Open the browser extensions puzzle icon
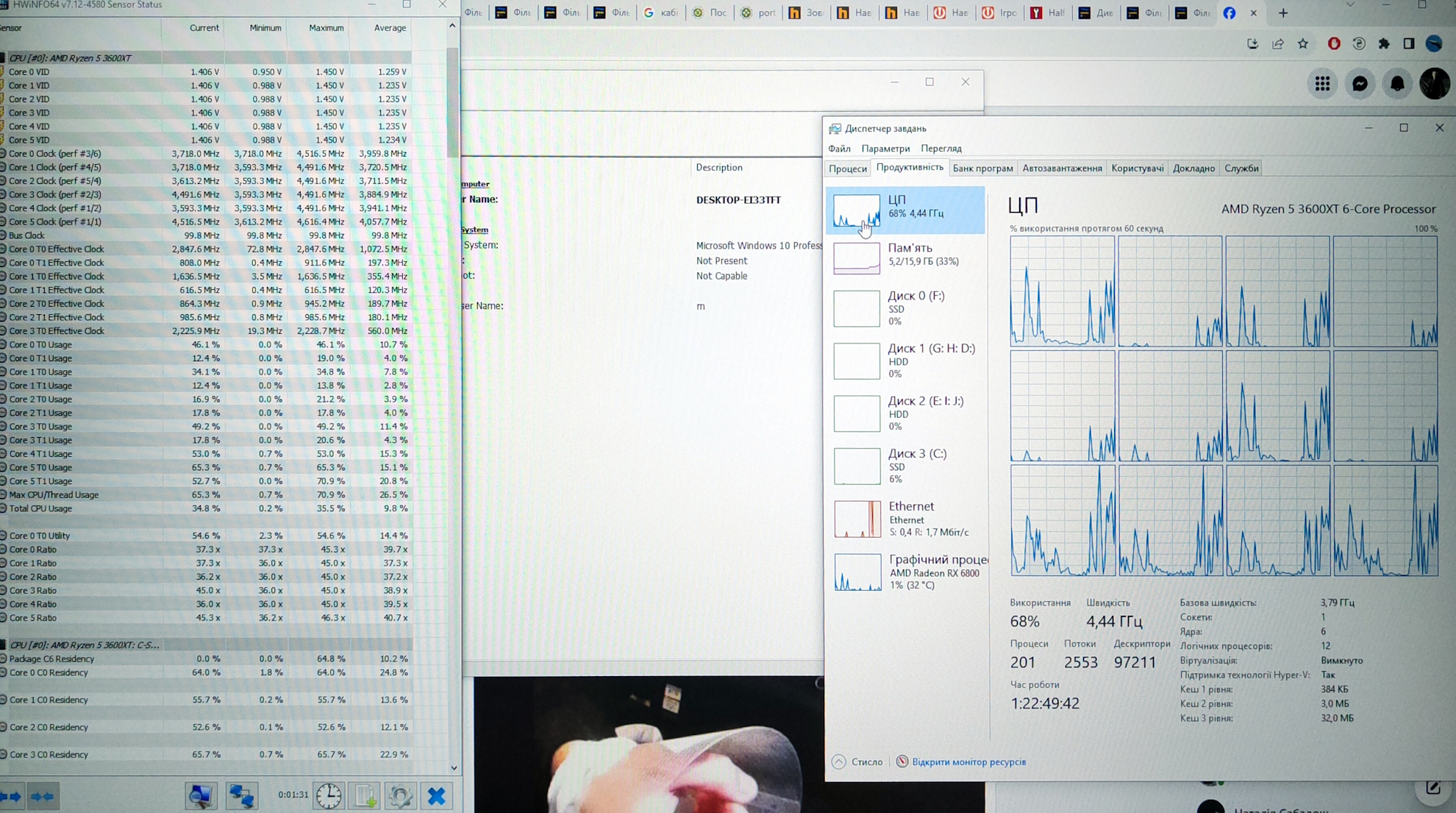This screenshot has width=1456, height=813. pos(1384,43)
